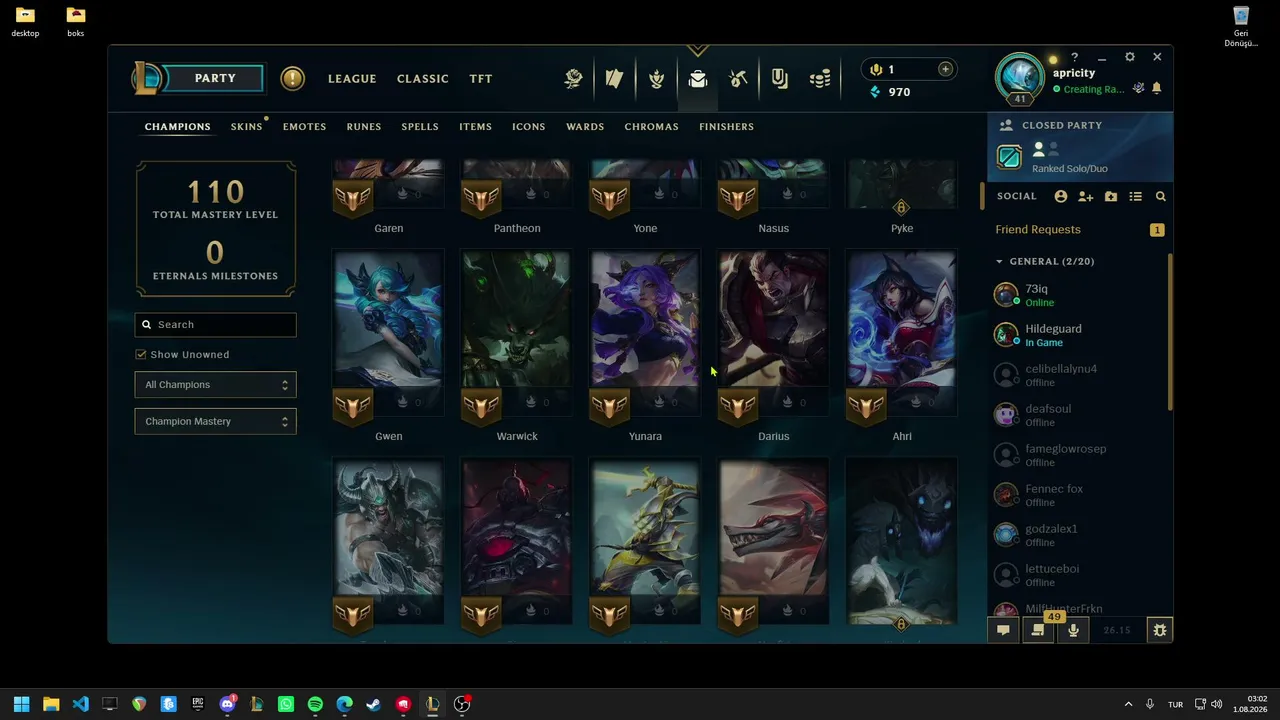Switch to the ITEMS tab

coord(475,127)
